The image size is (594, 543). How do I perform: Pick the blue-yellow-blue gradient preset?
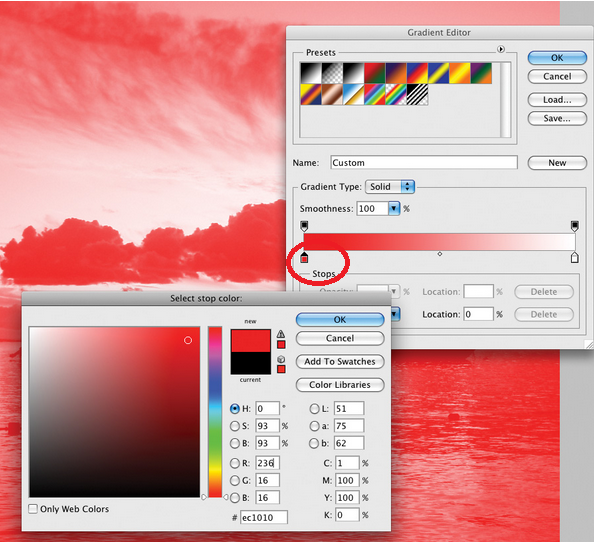pos(438,73)
